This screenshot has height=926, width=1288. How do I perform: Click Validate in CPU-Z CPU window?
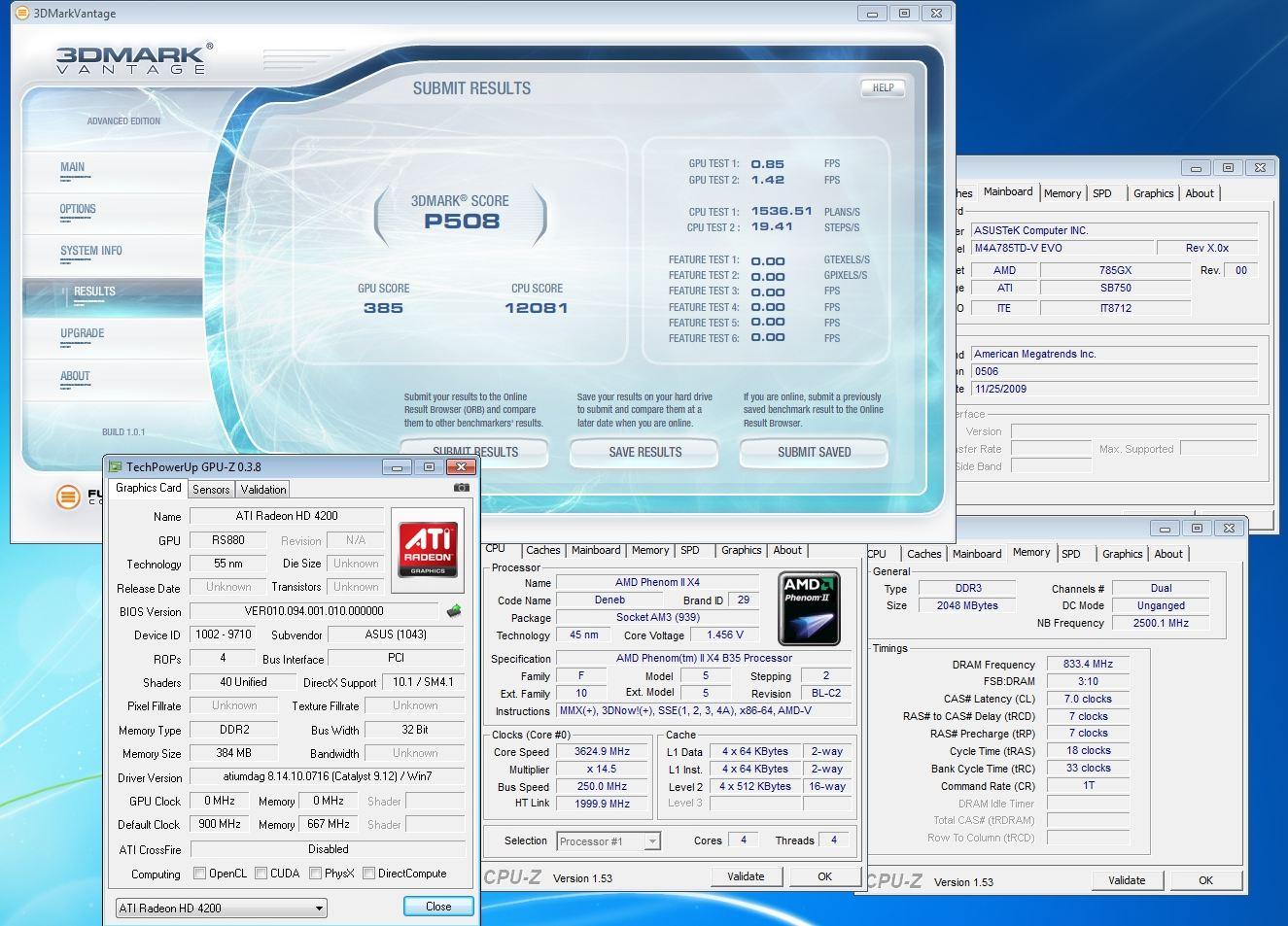click(x=746, y=876)
